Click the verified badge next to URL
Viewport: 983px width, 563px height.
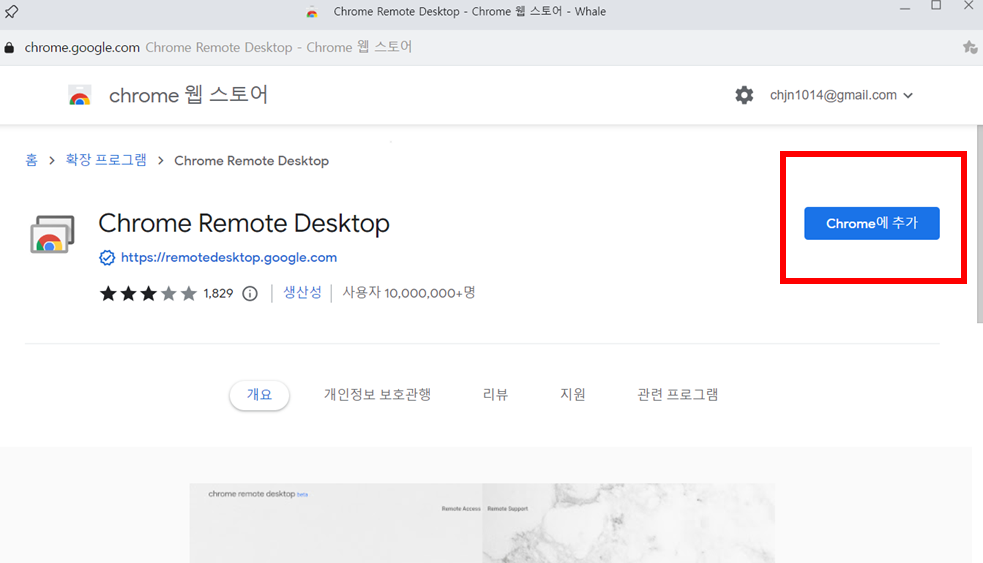point(107,258)
